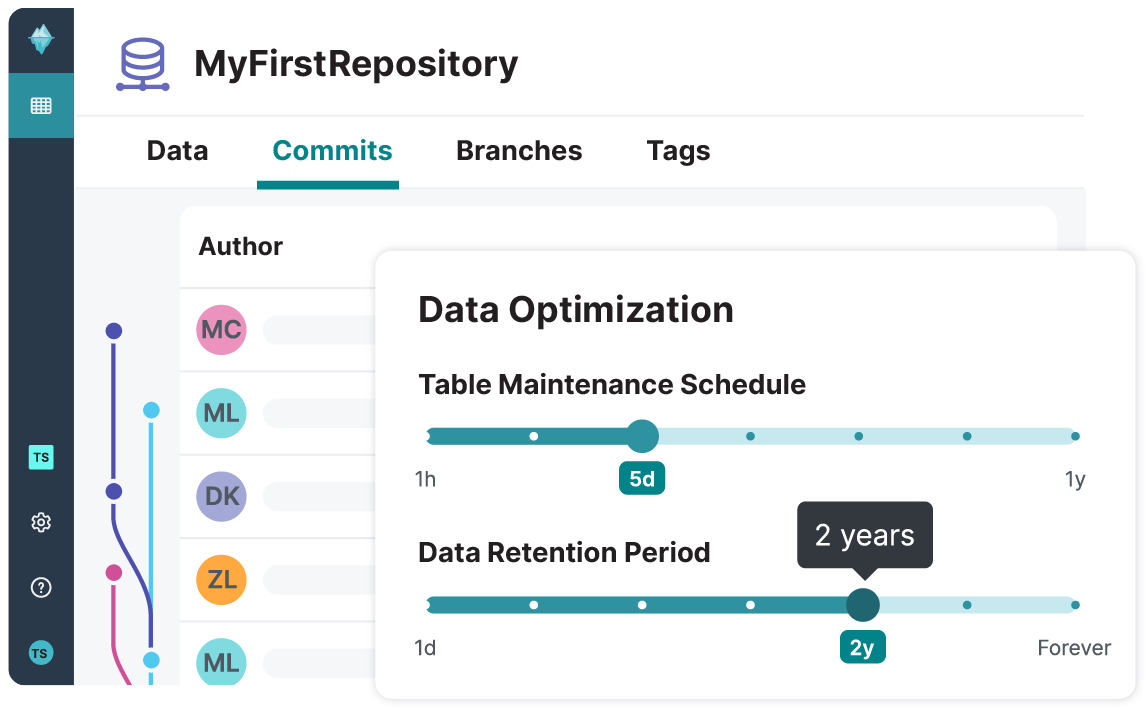The height and width of the screenshot is (709, 1146).
Task: Click the Data Retention Period slider handle
Action: [x=862, y=604]
